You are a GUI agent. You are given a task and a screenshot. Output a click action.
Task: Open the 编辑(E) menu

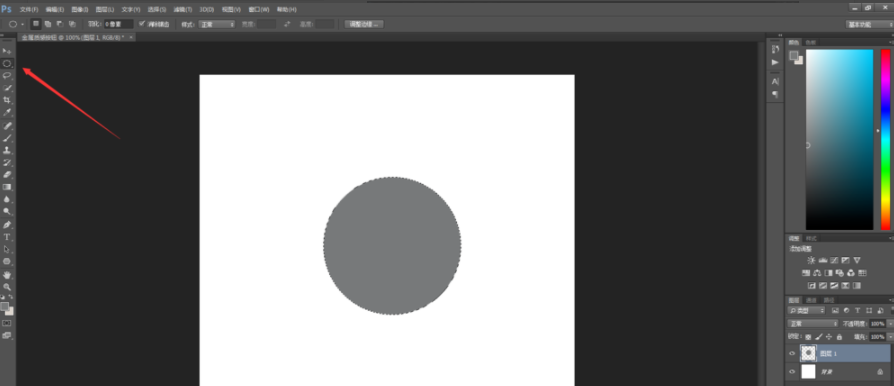(55, 10)
